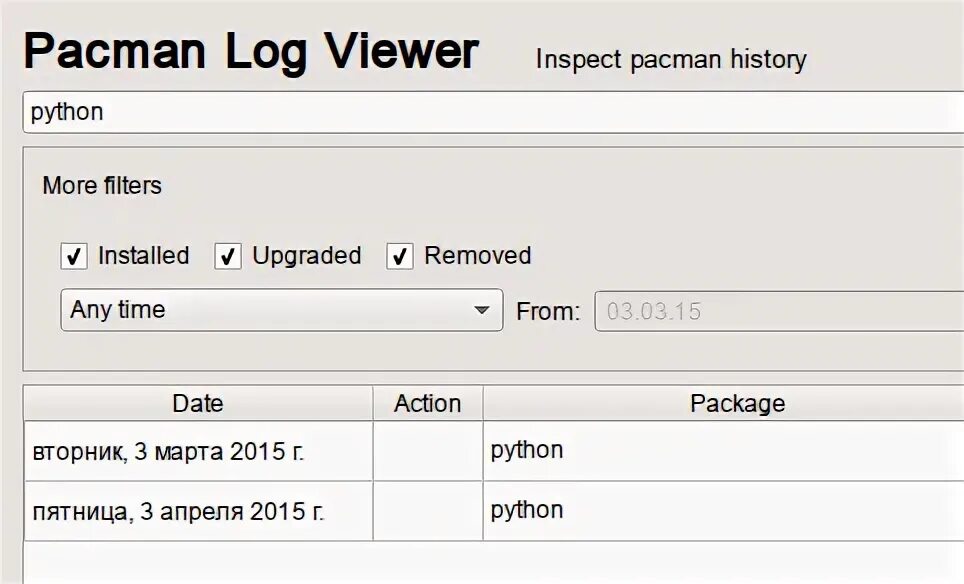The image size is (964, 584).
Task: Sort by the Package column header
Action: [737, 404]
